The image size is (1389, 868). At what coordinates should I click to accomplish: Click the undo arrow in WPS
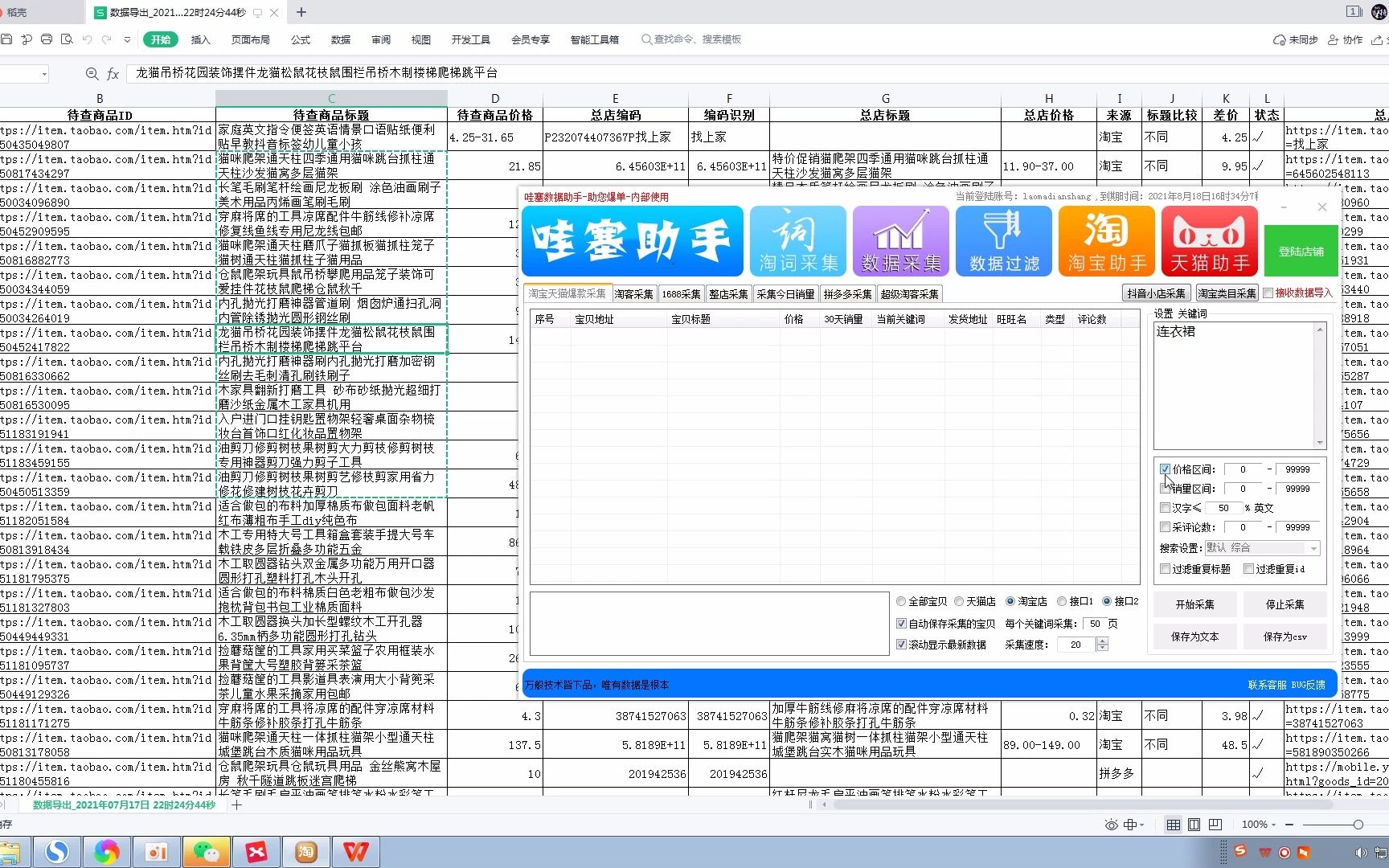[x=87, y=39]
